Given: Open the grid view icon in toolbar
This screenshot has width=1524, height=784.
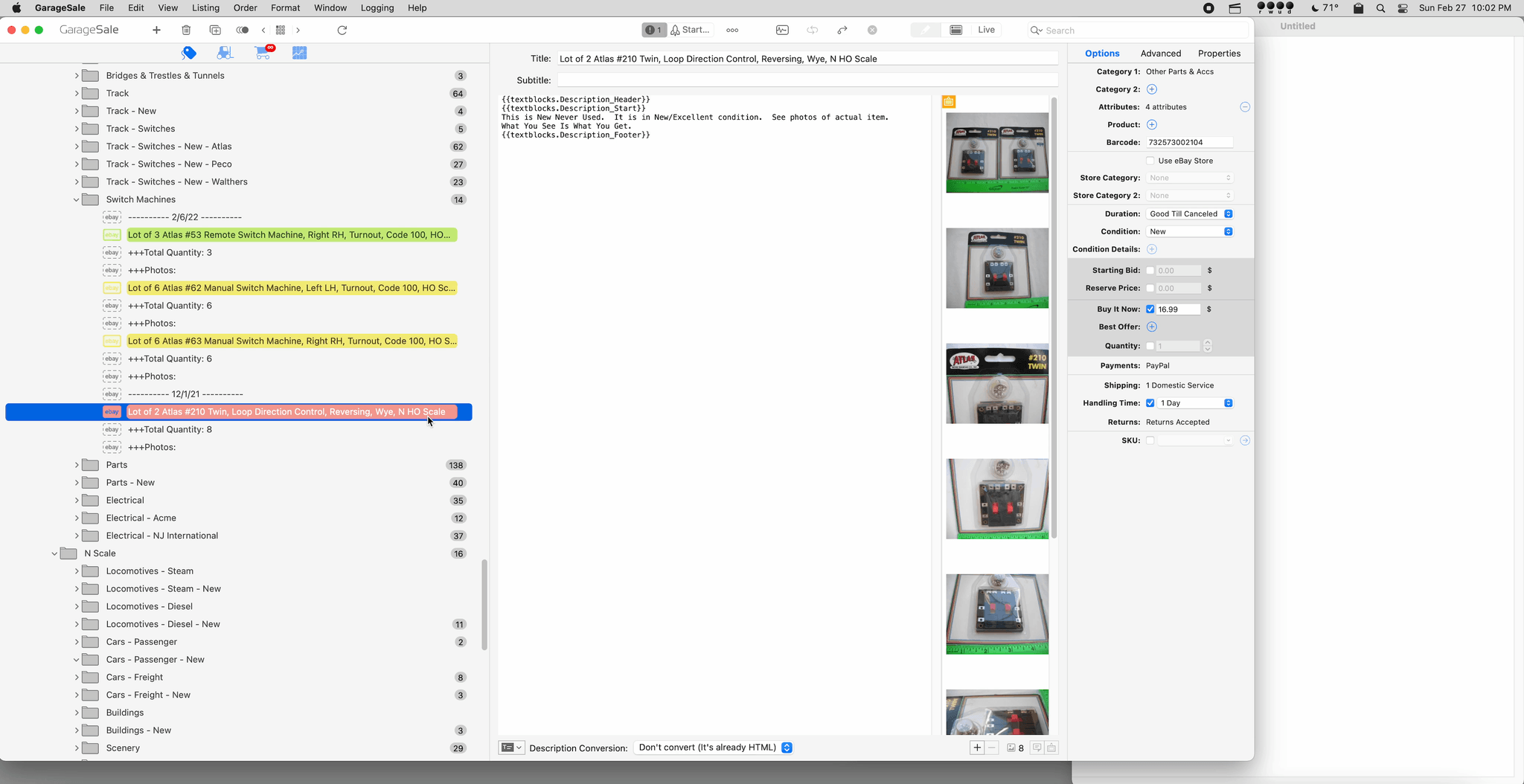Looking at the screenshot, I should click(281, 30).
